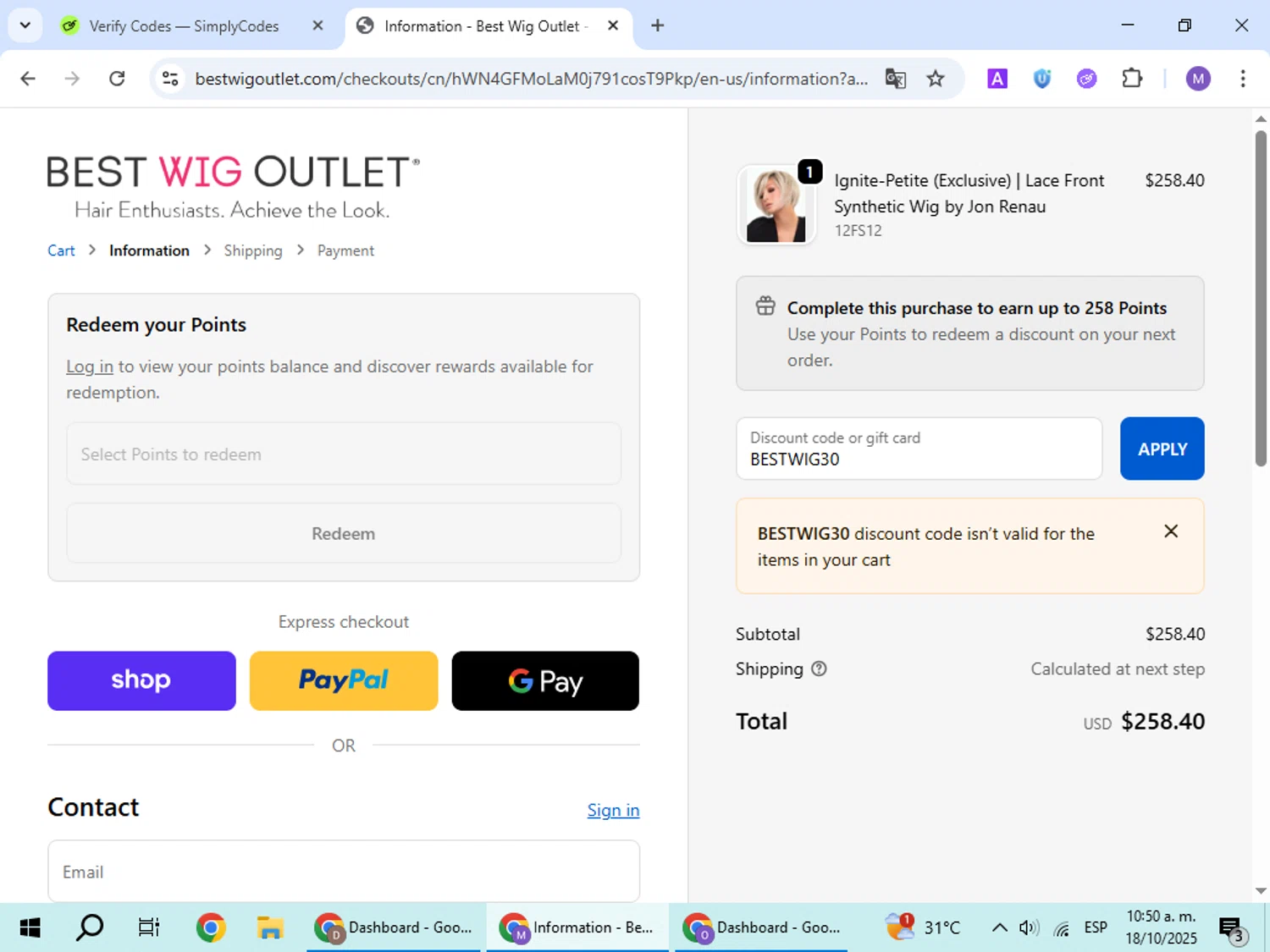Click the scrollbar down arrow

(1261, 890)
